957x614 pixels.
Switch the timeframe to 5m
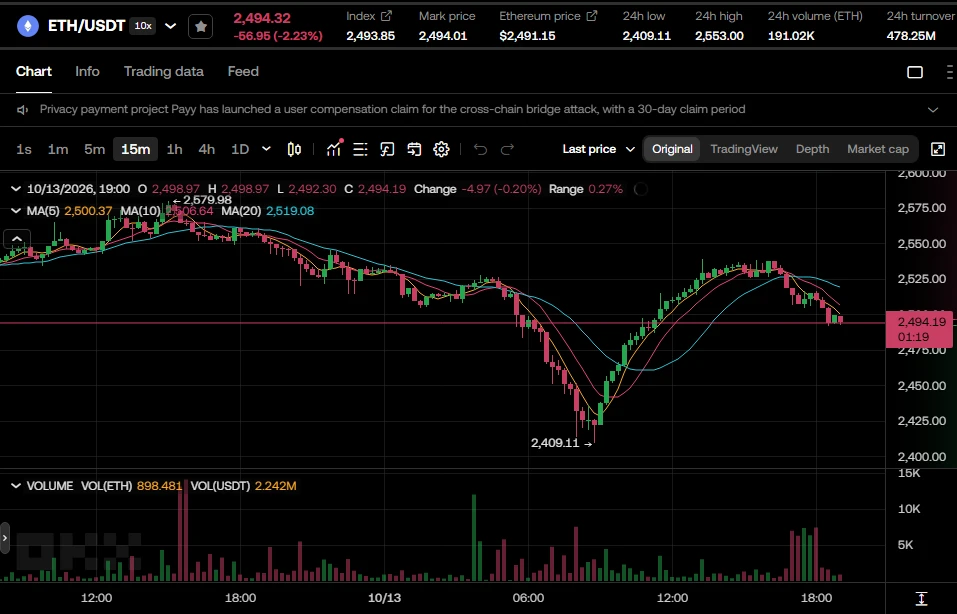tap(95, 150)
